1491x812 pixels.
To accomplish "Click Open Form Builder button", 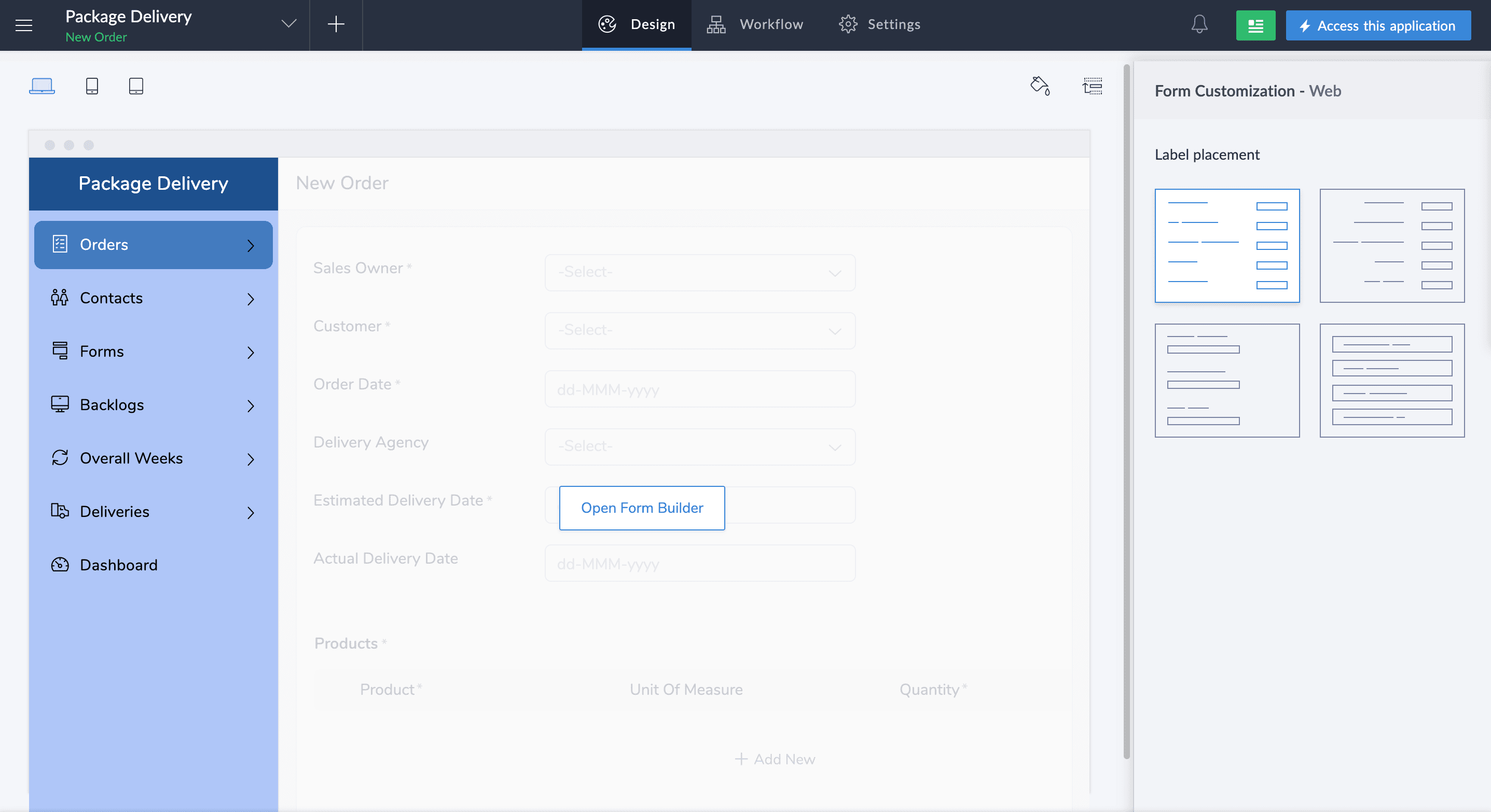I will pyautogui.click(x=641, y=508).
